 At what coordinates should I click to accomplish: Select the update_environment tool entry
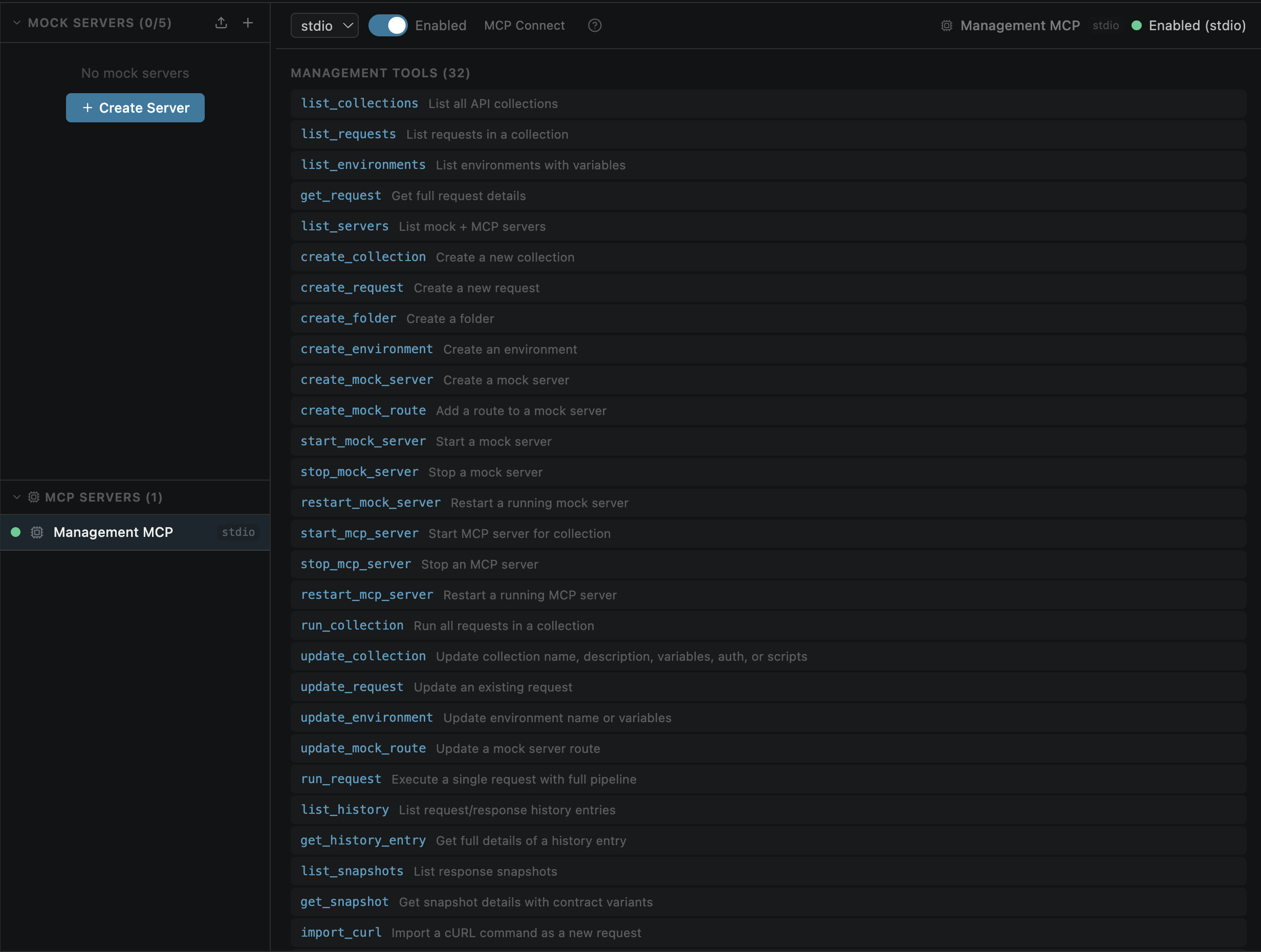(x=769, y=718)
